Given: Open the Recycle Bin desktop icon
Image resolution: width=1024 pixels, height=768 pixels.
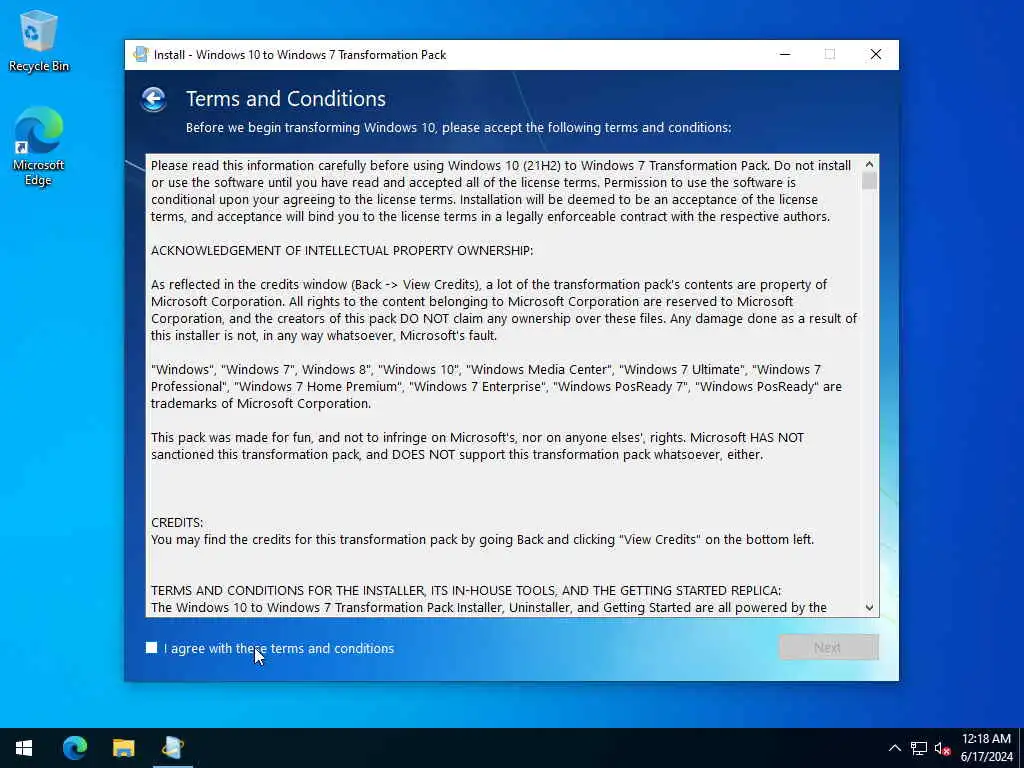Looking at the screenshot, I should 39,41.
